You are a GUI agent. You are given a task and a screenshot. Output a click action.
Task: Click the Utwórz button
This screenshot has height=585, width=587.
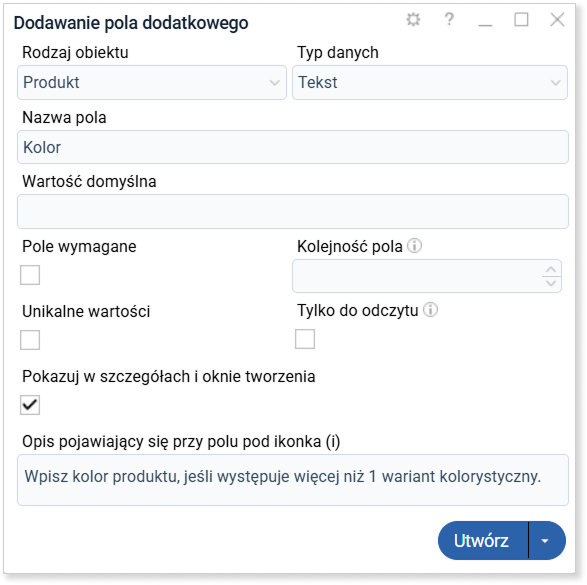click(483, 540)
